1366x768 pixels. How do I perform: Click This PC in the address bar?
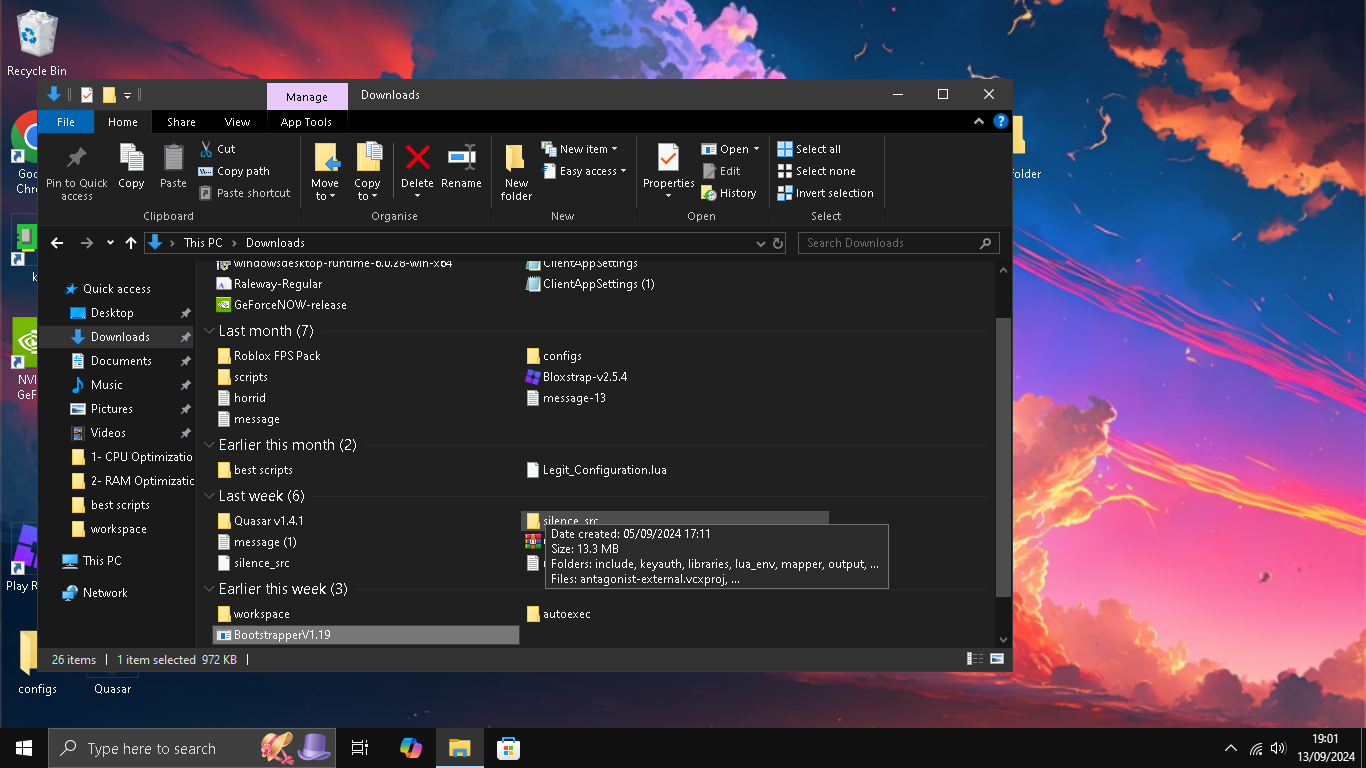[203, 243]
